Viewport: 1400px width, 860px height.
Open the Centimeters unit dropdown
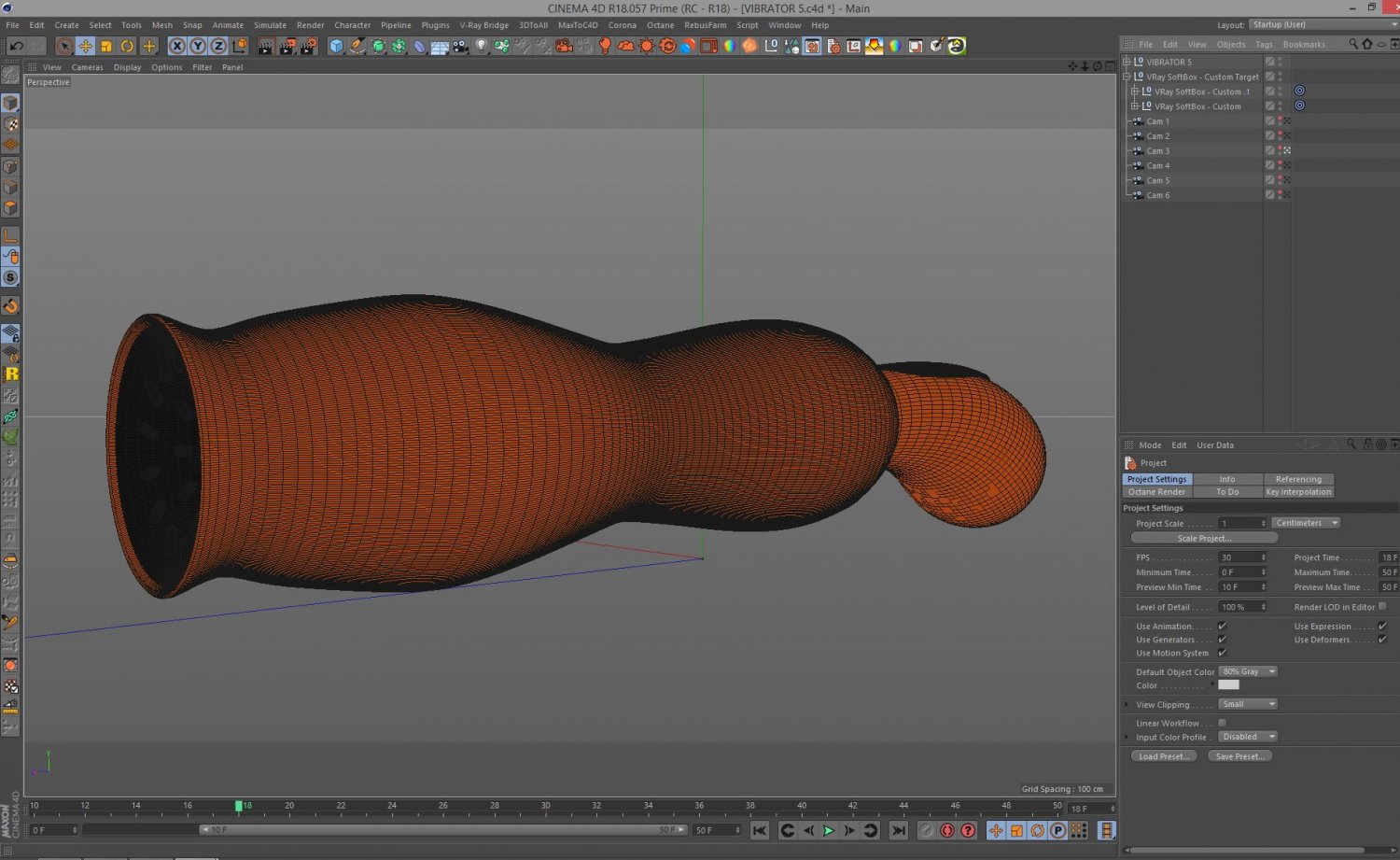(x=1306, y=523)
